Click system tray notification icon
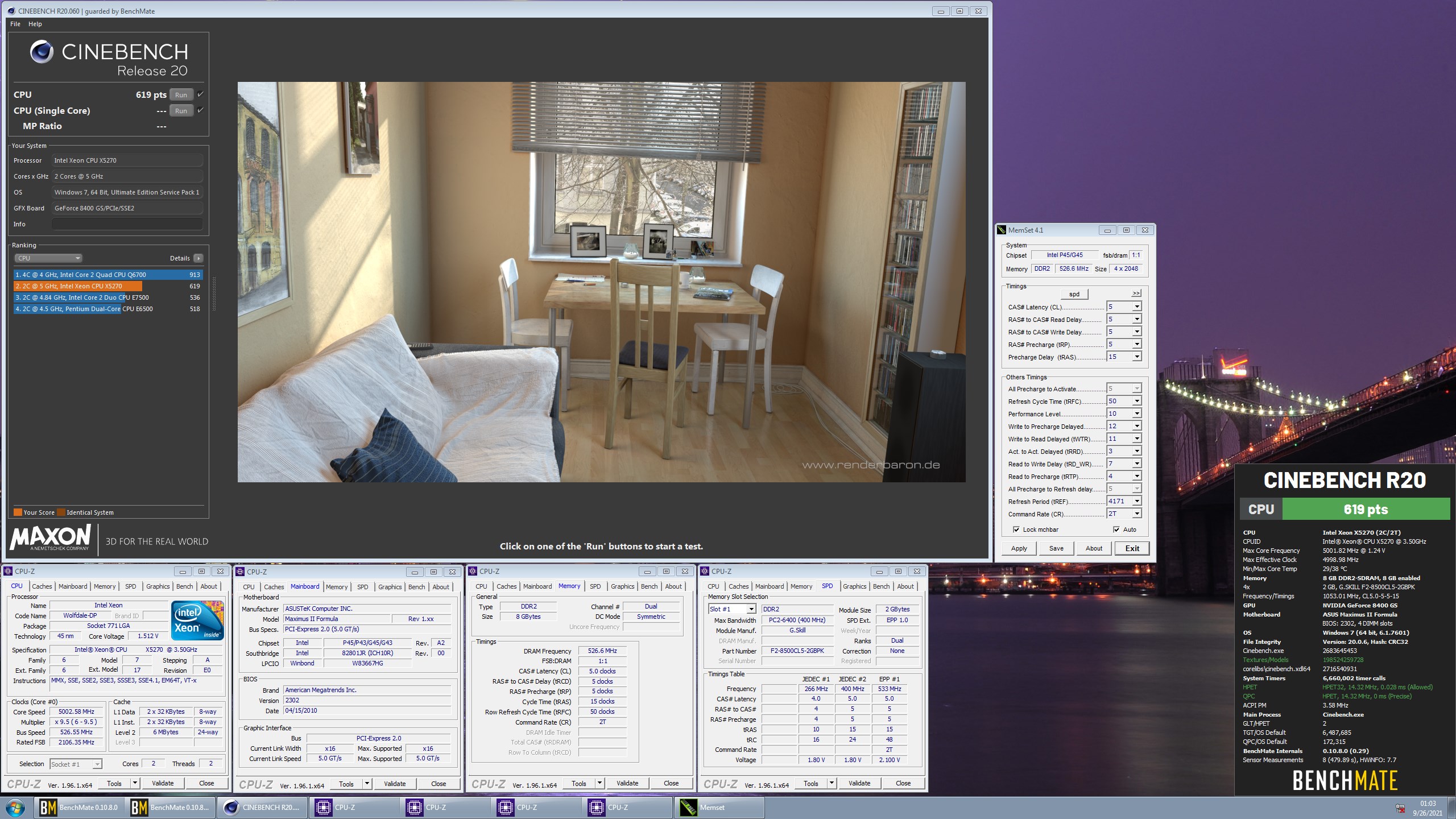Screen dimensions: 1456x819 pyautogui.click(x=1400, y=808)
